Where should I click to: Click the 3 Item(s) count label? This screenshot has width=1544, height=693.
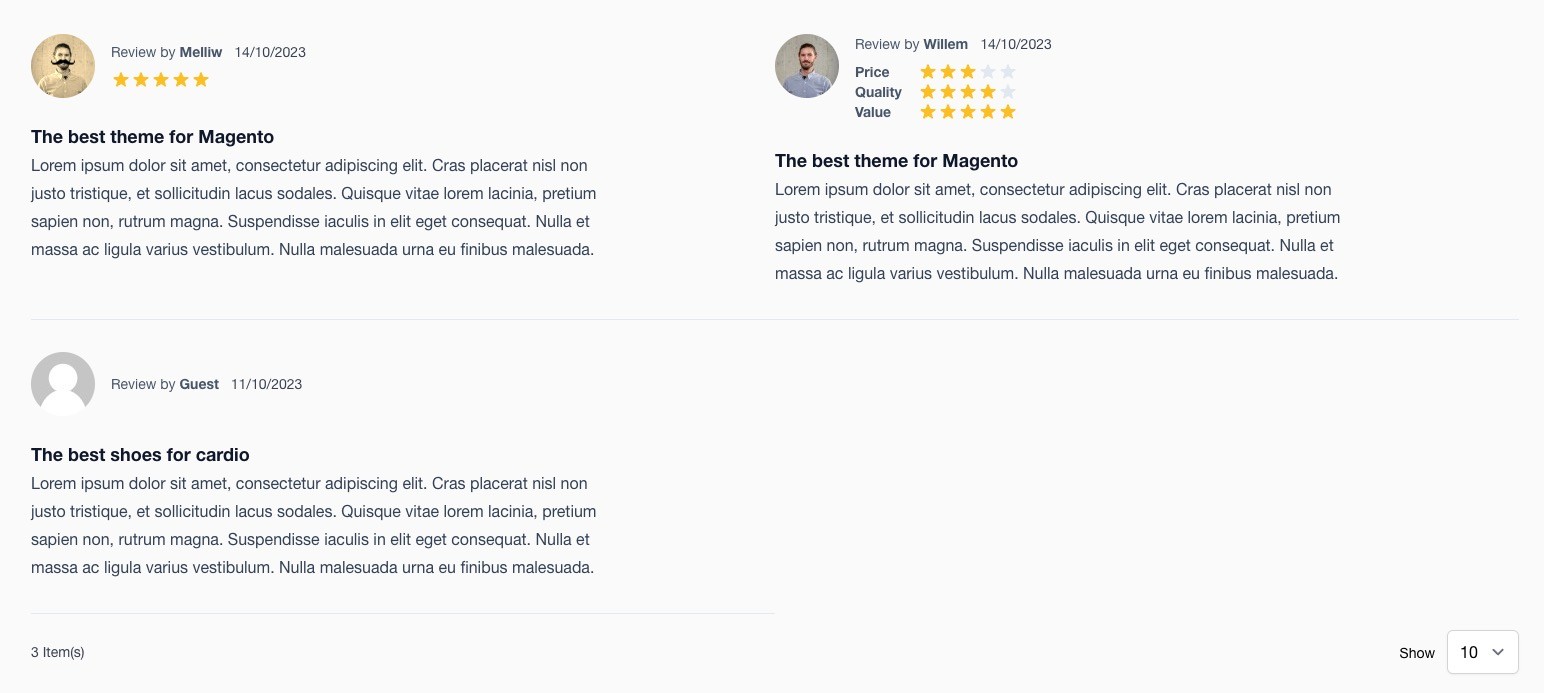point(58,652)
